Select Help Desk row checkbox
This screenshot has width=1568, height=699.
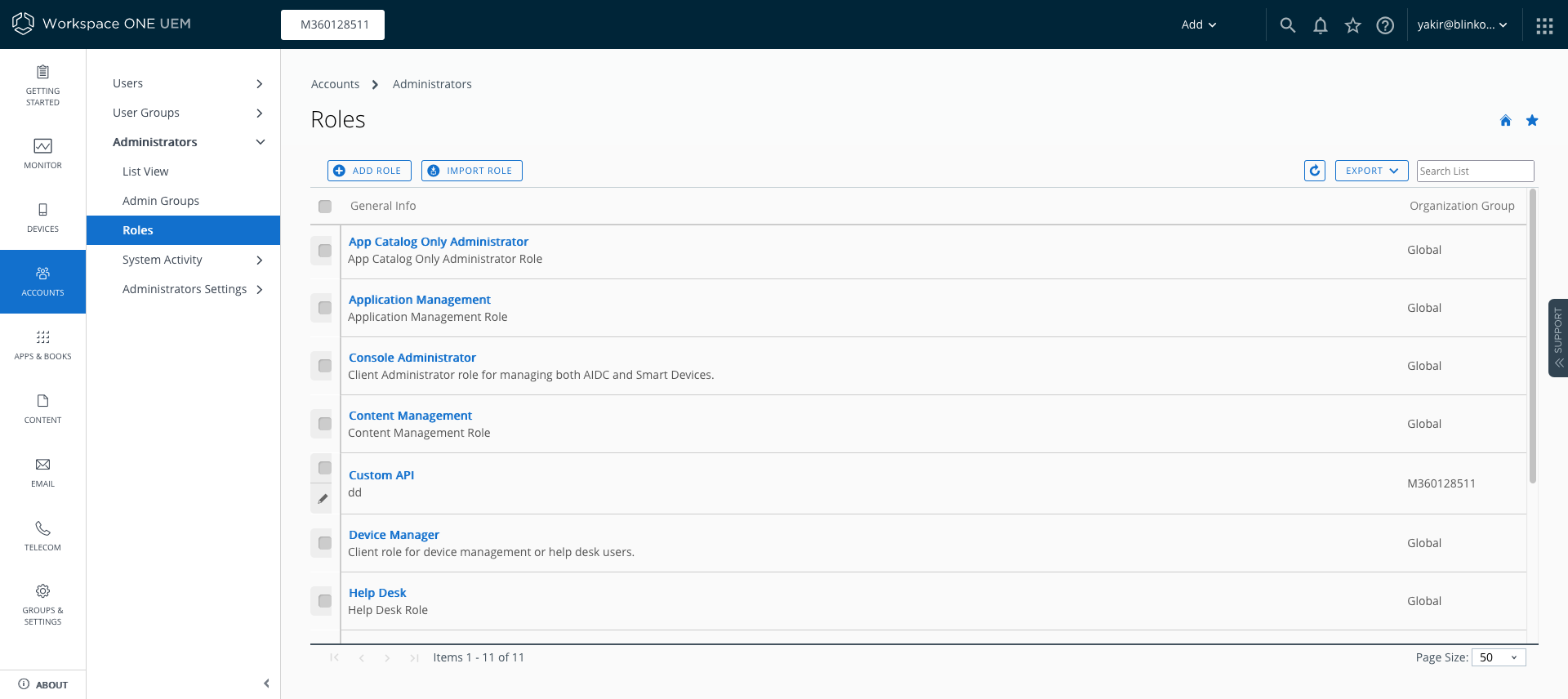point(325,601)
